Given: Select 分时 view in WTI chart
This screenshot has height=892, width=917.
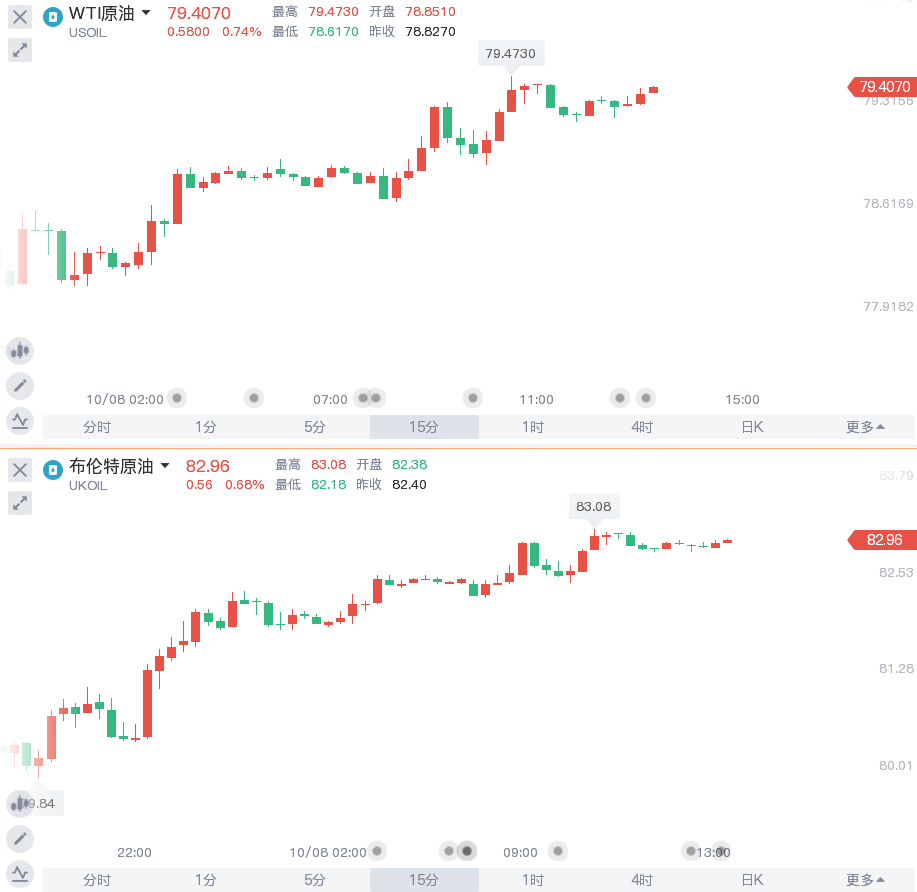Looking at the screenshot, I should coord(97,427).
